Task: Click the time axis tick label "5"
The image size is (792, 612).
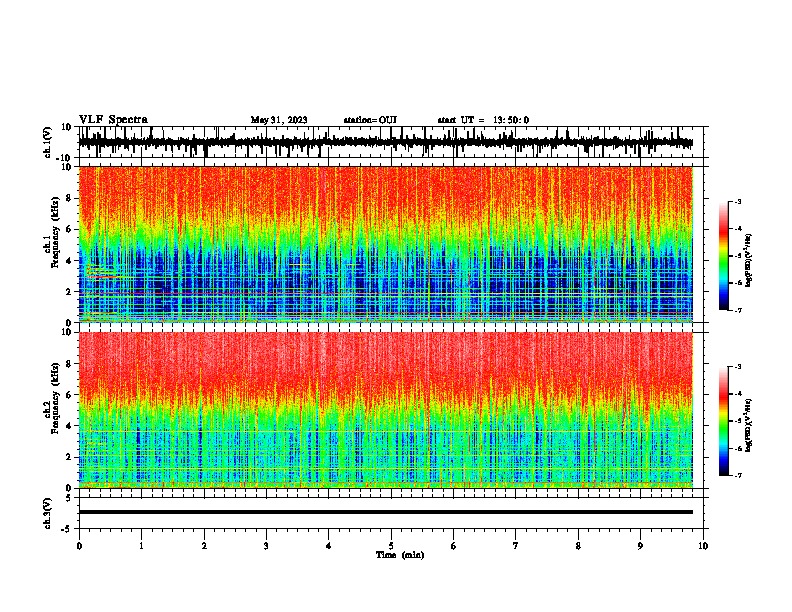Action: (x=391, y=546)
